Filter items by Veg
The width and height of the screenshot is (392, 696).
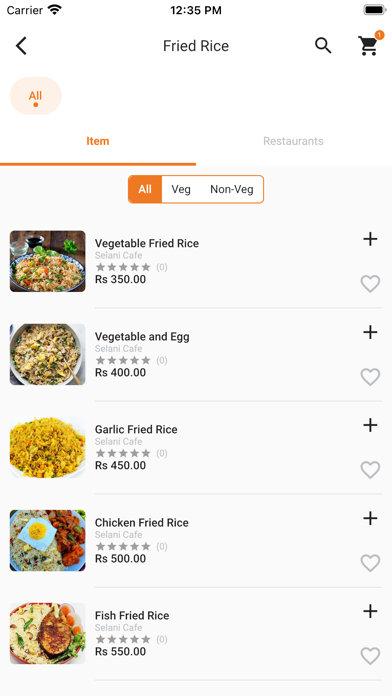[x=181, y=190]
